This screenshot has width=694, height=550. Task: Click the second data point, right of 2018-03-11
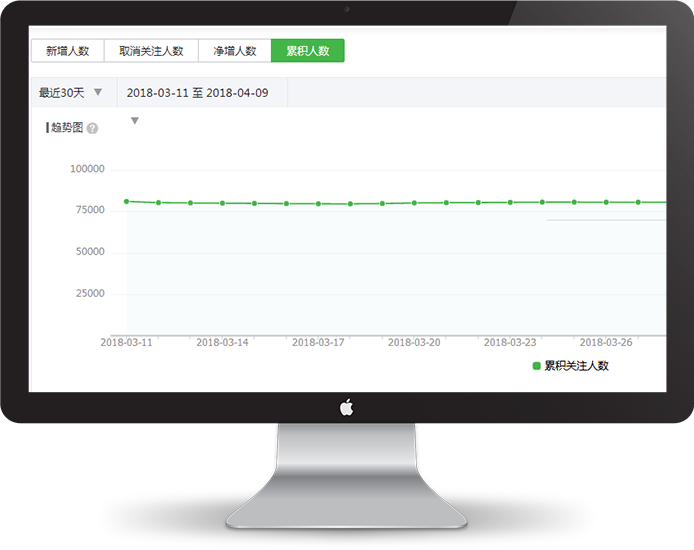(158, 203)
